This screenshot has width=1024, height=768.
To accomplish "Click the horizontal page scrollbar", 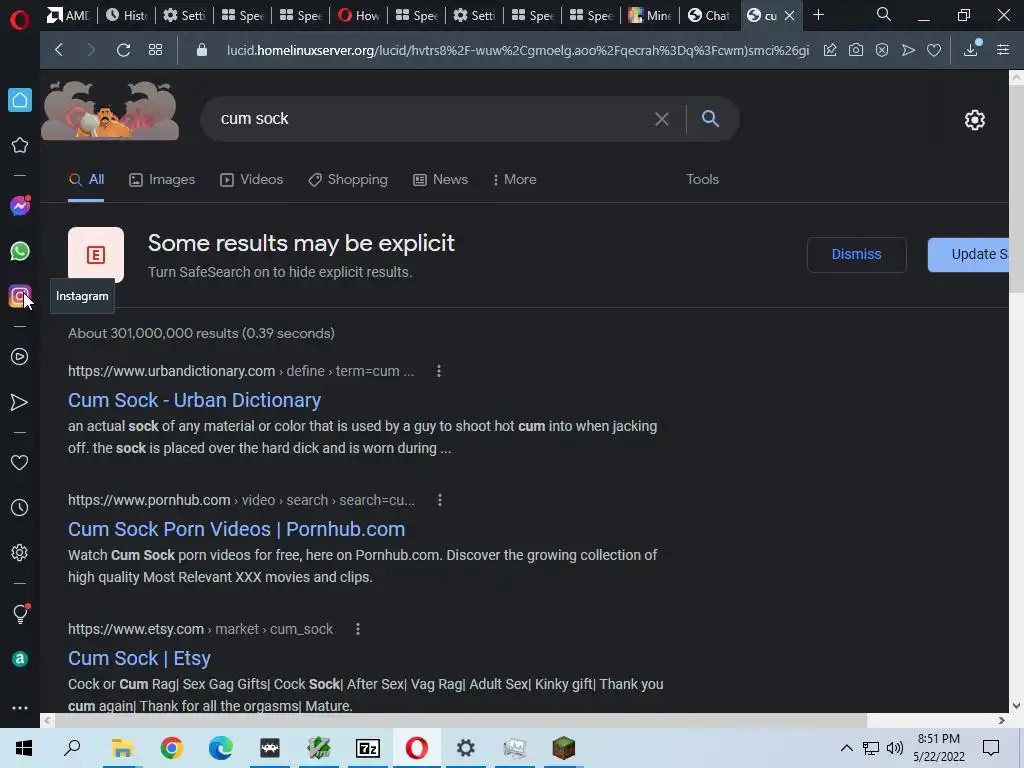I will (x=460, y=720).
